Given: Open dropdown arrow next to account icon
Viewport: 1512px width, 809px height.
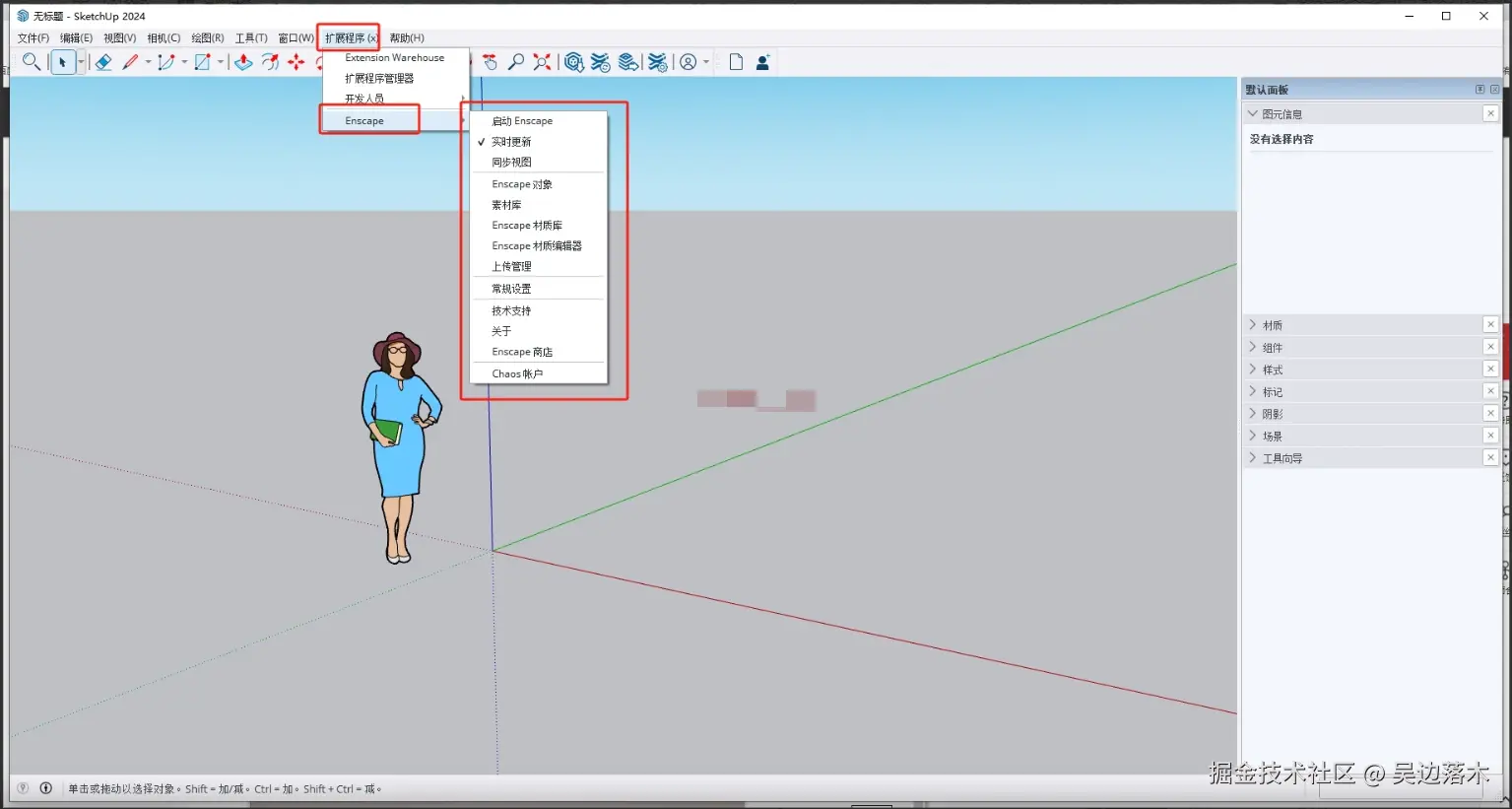Looking at the screenshot, I should [706, 62].
